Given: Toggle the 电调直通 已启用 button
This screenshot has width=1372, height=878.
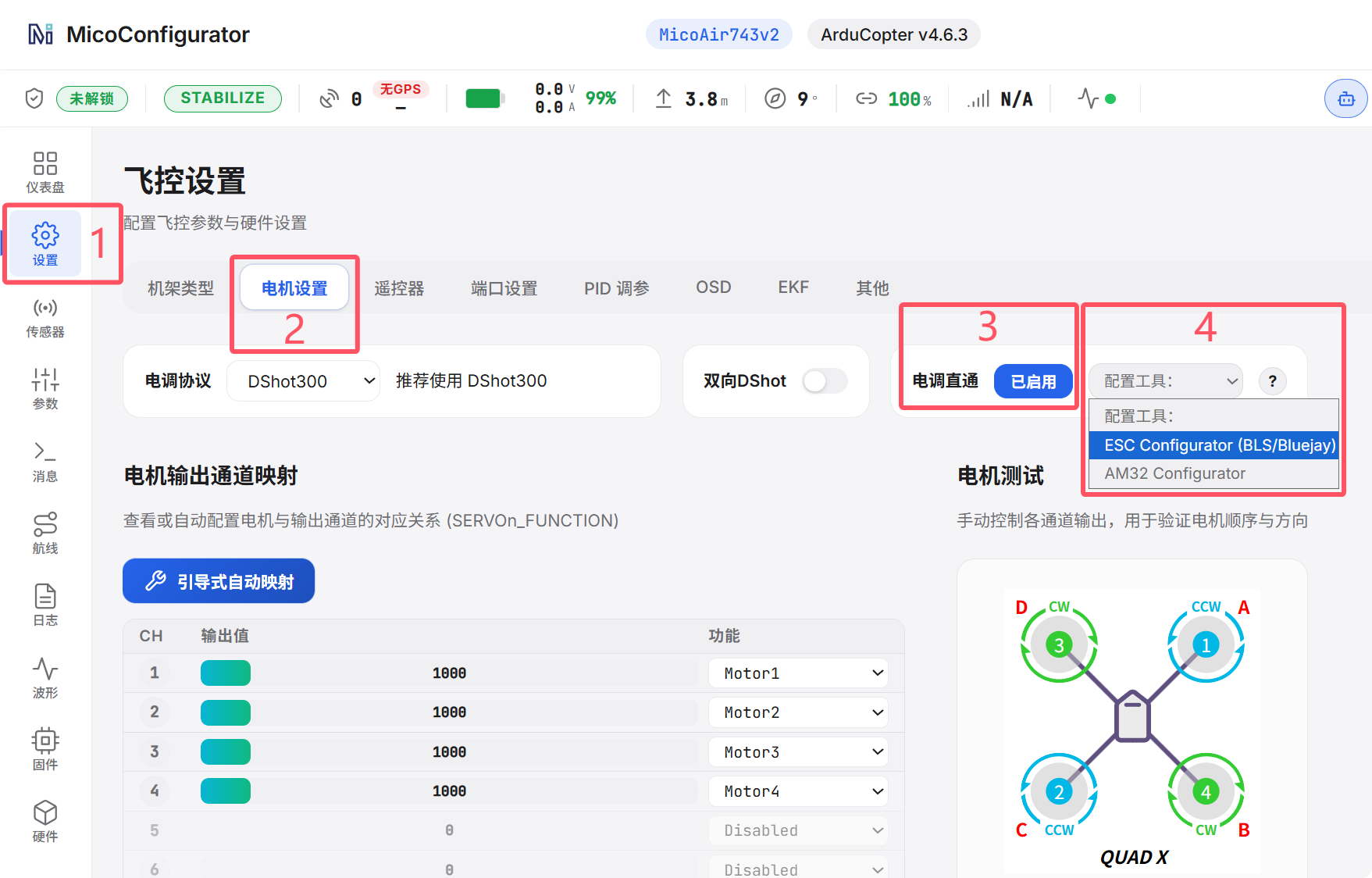Looking at the screenshot, I should tap(1032, 381).
